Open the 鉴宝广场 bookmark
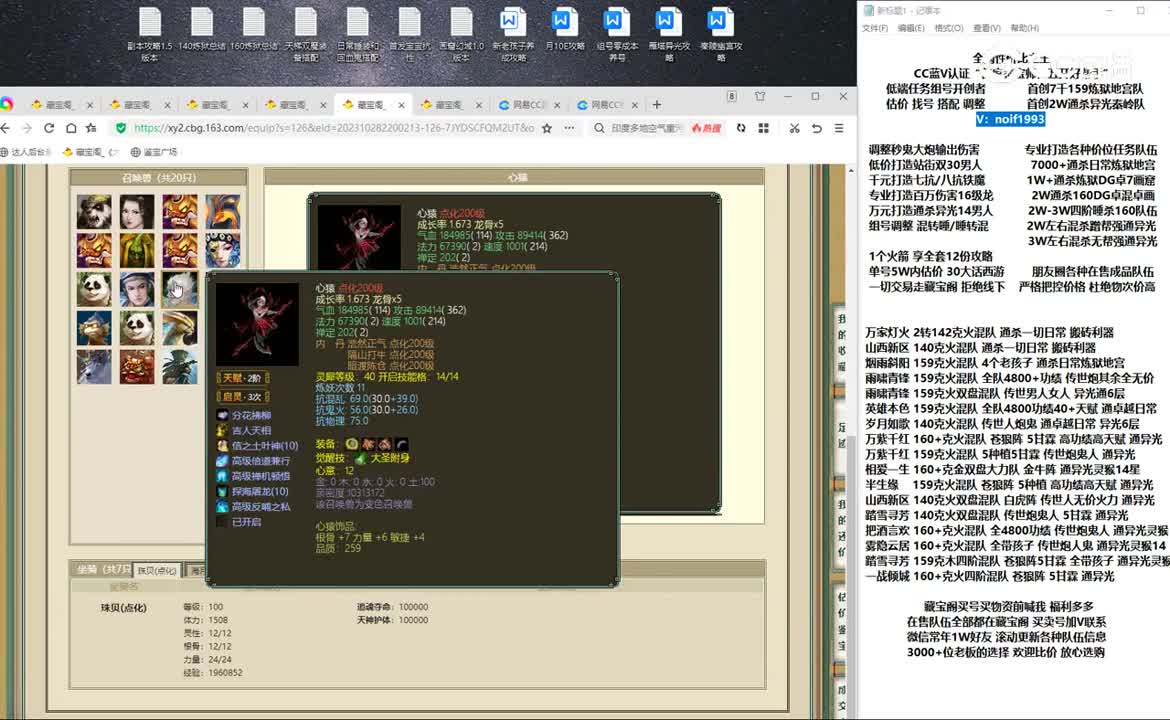 (154, 152)
